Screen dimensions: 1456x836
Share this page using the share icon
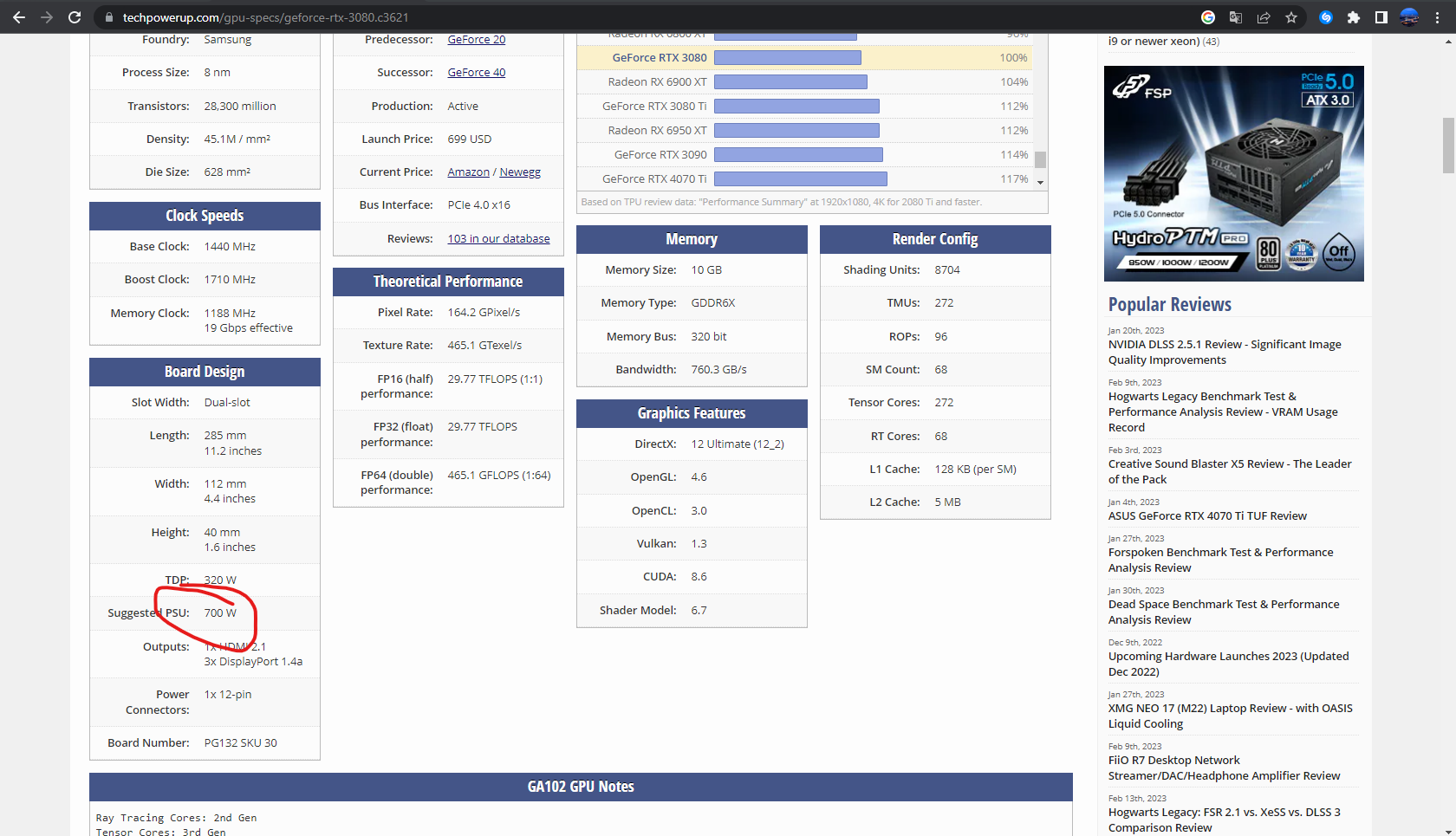pos(1264,17)
